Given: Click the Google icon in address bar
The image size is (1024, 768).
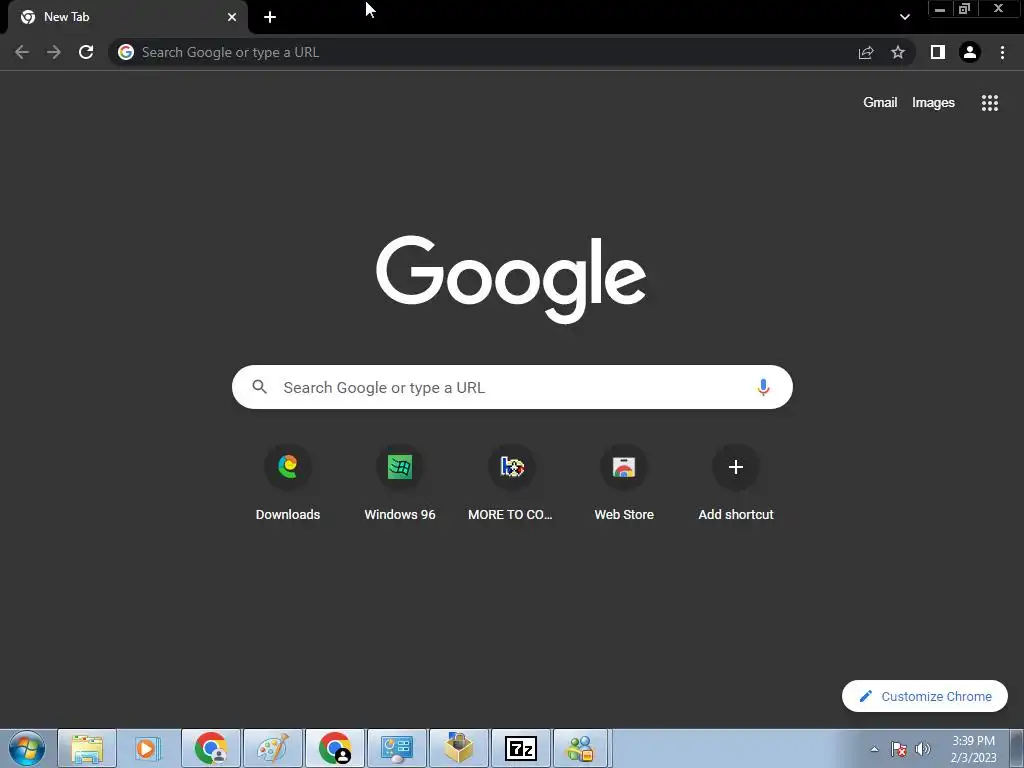Looking at the screenshot, I should click(x=126, y=52).
